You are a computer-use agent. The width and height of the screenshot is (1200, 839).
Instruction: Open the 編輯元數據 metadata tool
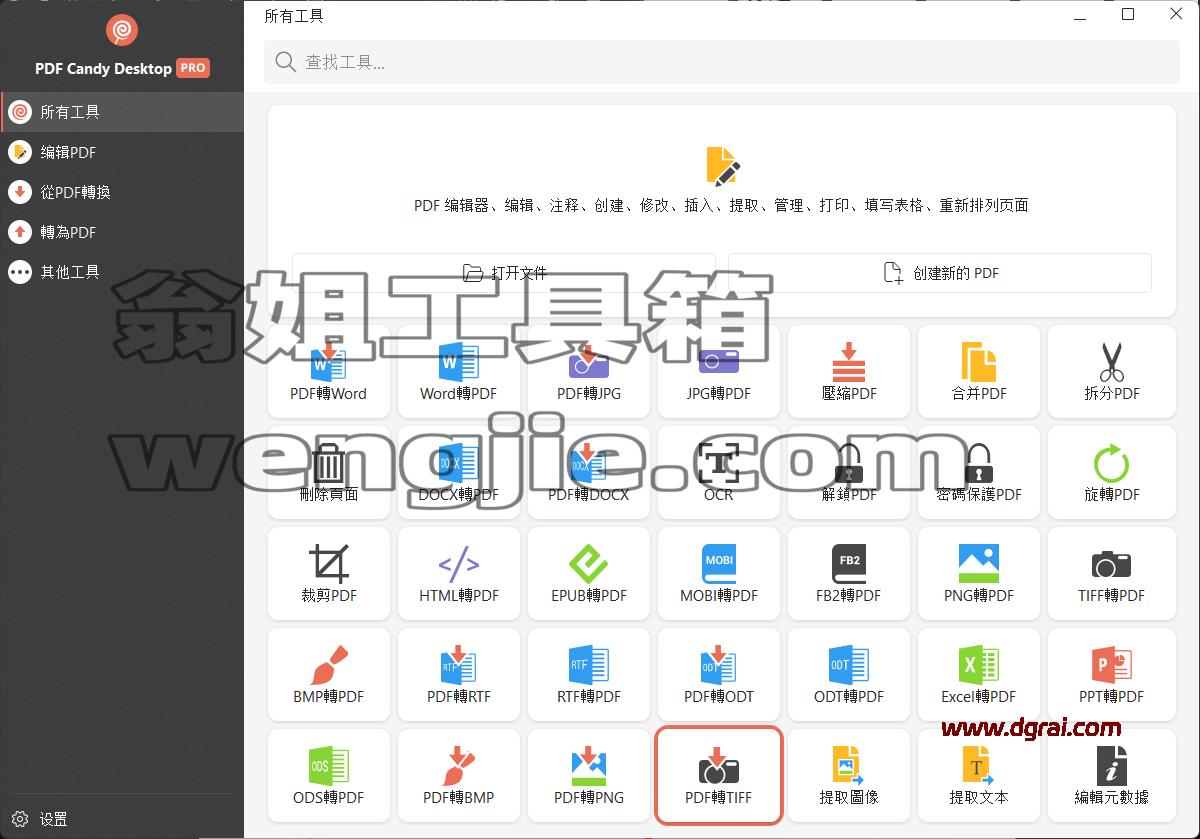coord(1111,775)
